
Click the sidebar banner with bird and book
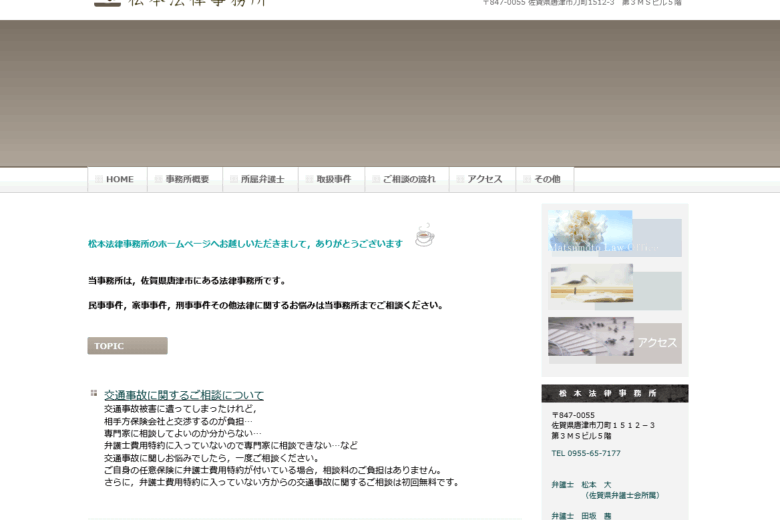tap(614, 286)
